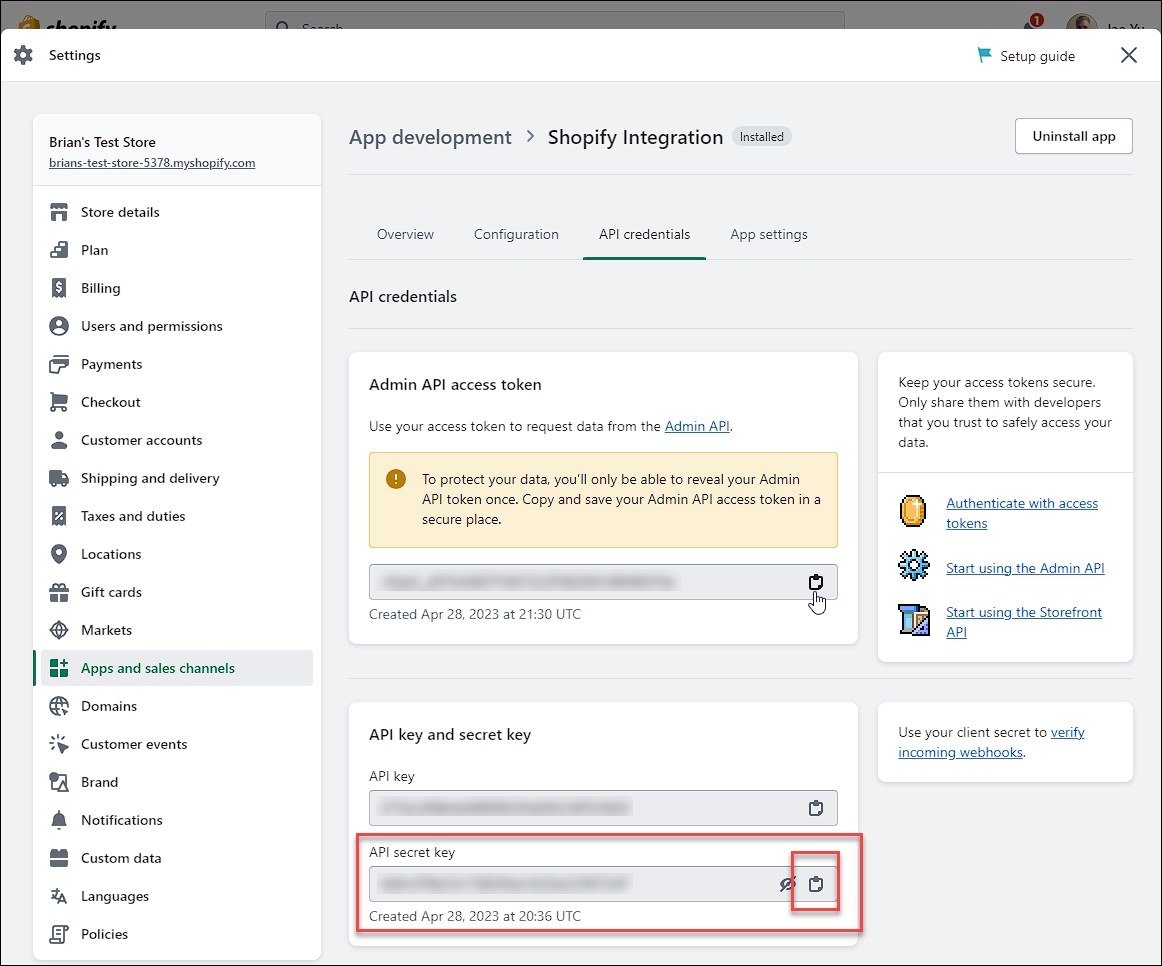Click the 'Admin API access token' heading
This screenshot has height=966, width=1162.
pyautogui.click(x=455, y=384)
